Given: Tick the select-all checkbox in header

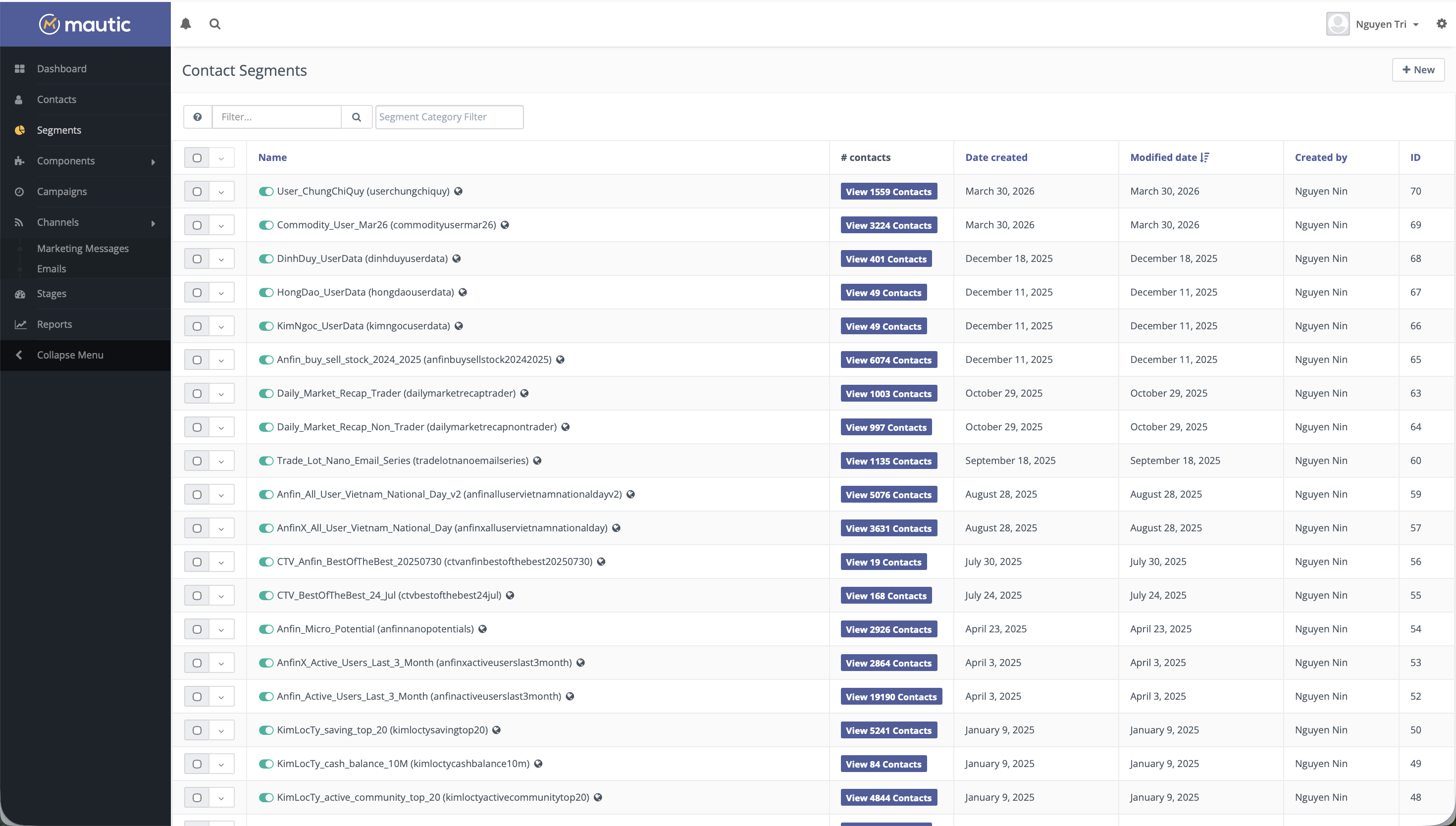Looking at the screenshot, I should point(197,157).
